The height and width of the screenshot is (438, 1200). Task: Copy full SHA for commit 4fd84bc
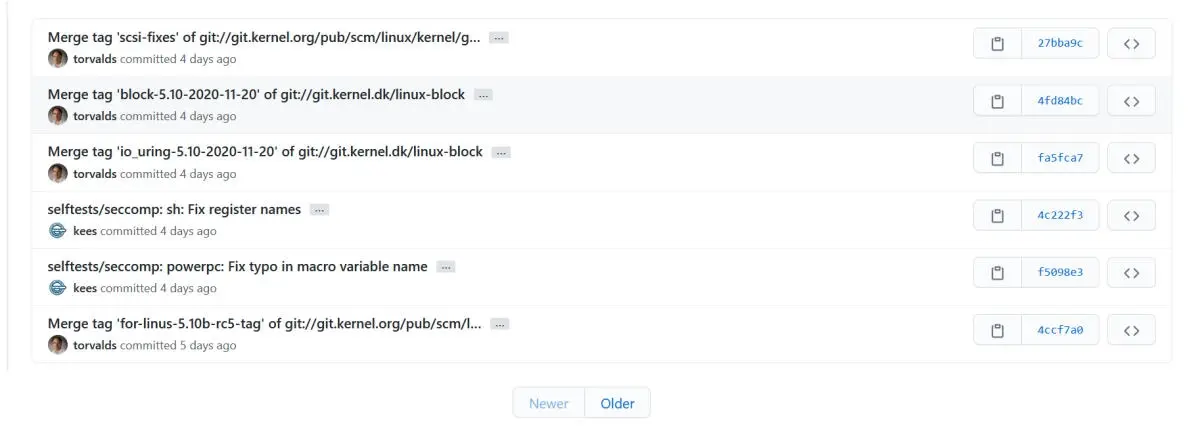point(997,101)
